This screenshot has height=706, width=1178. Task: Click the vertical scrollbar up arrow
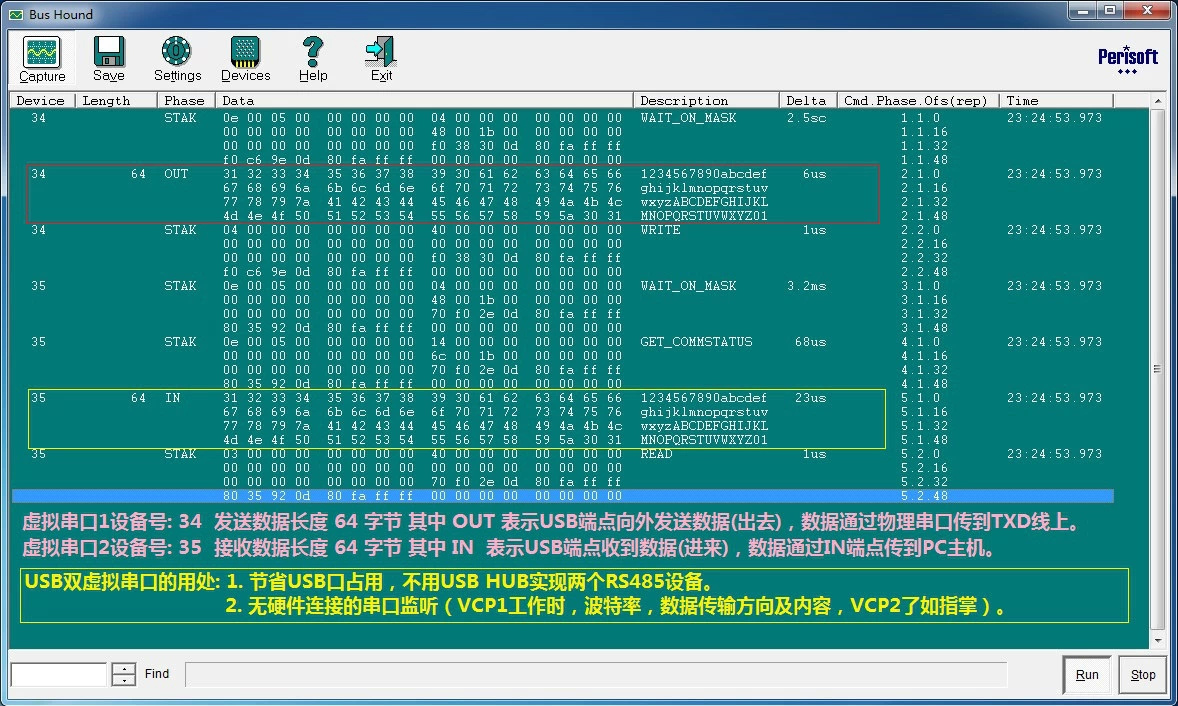click(1157, 101)
